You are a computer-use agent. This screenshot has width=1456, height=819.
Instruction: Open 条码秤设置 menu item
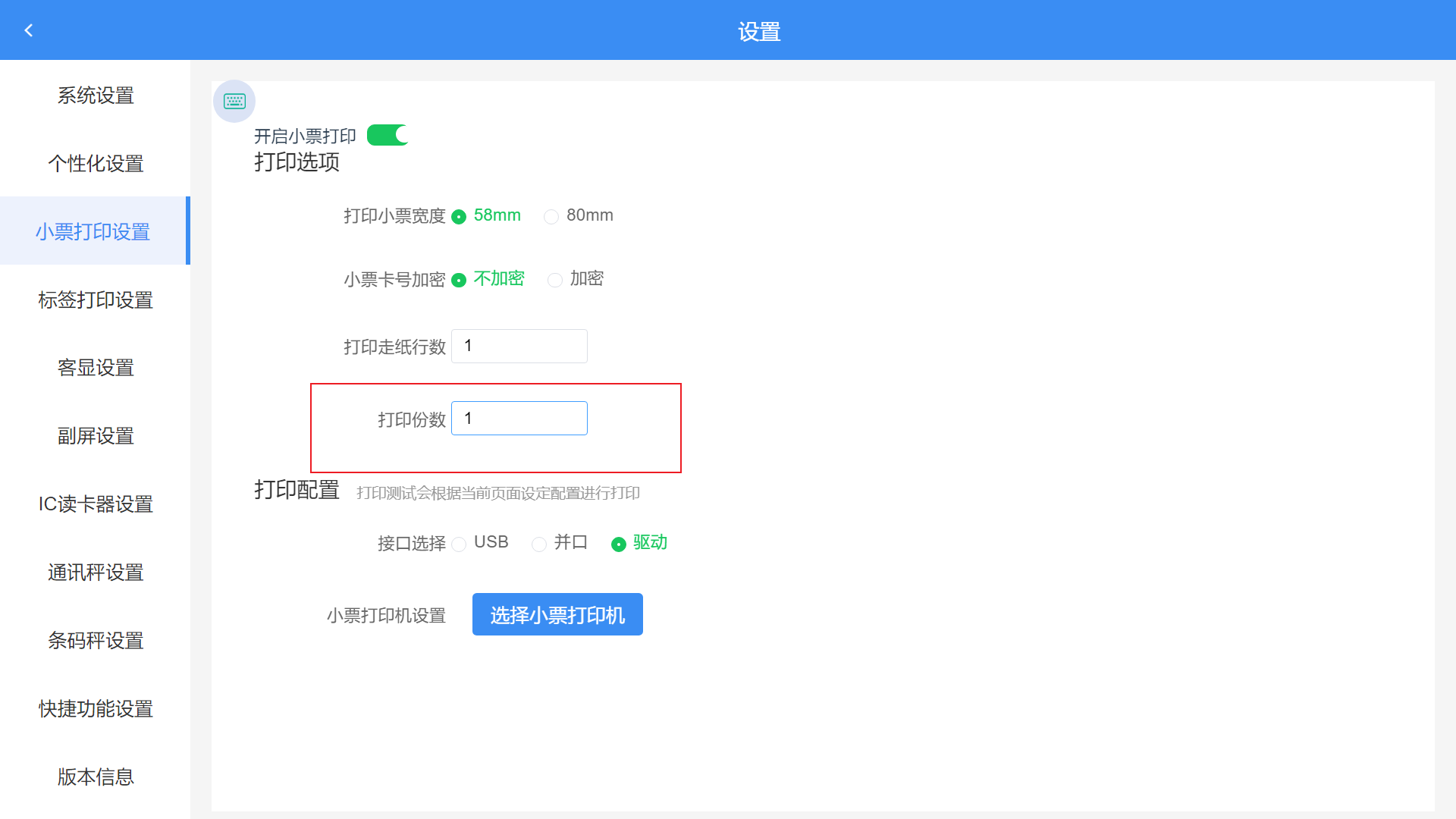tap(96, 642)
